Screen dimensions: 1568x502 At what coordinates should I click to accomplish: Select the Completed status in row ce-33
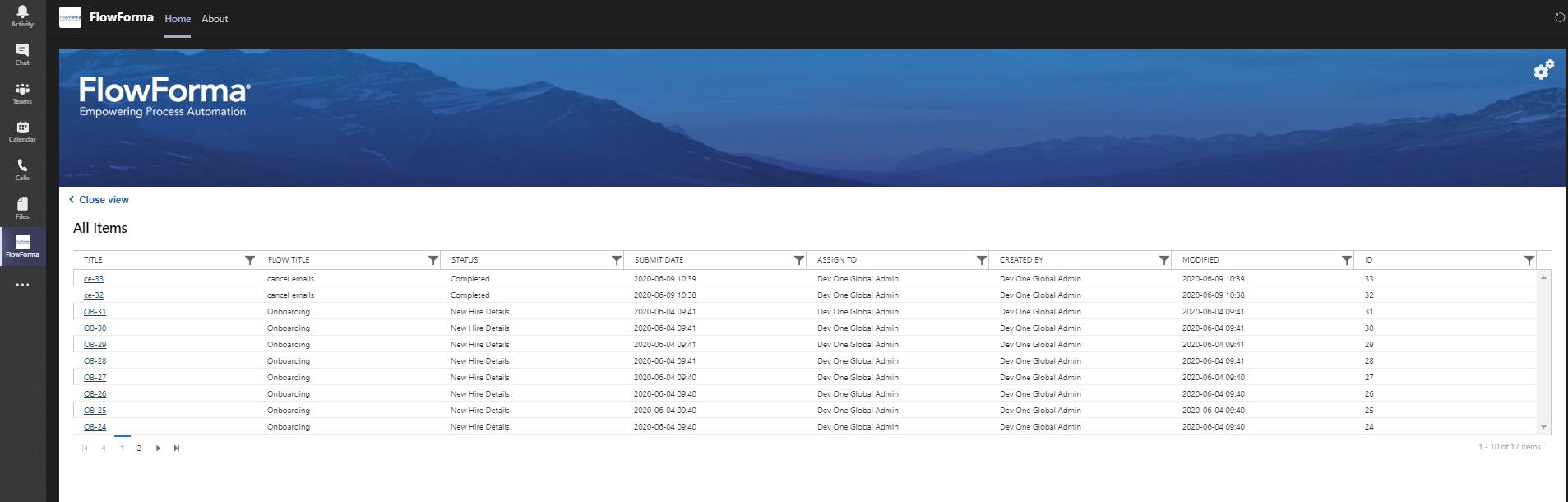[x=469, y=279]
